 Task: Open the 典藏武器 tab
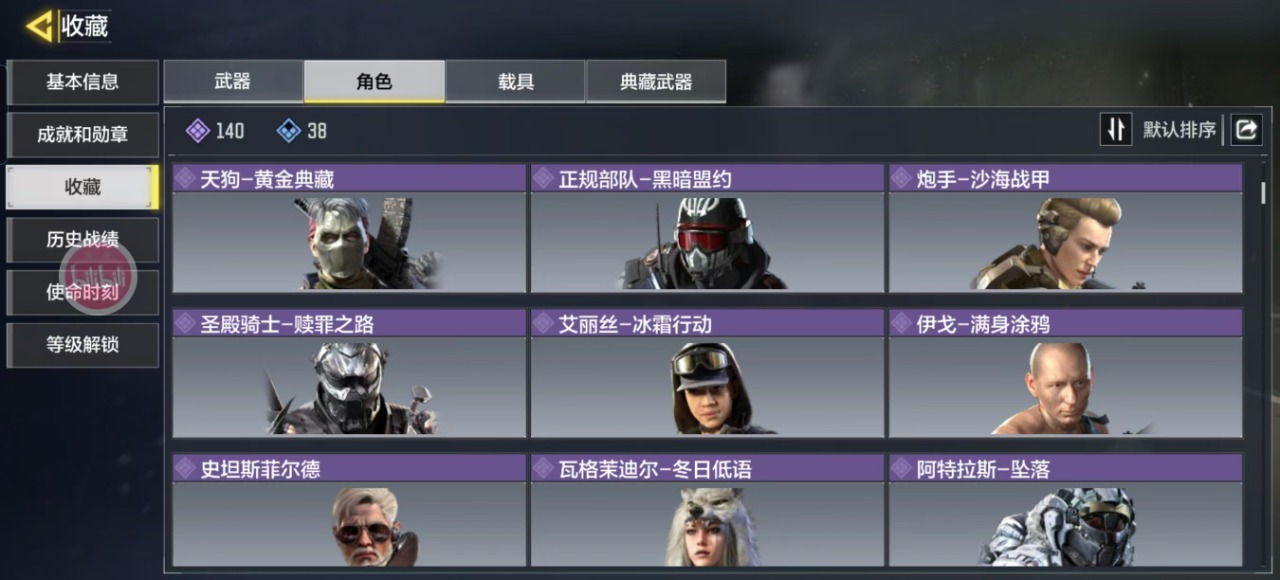(x=656, y=81)
